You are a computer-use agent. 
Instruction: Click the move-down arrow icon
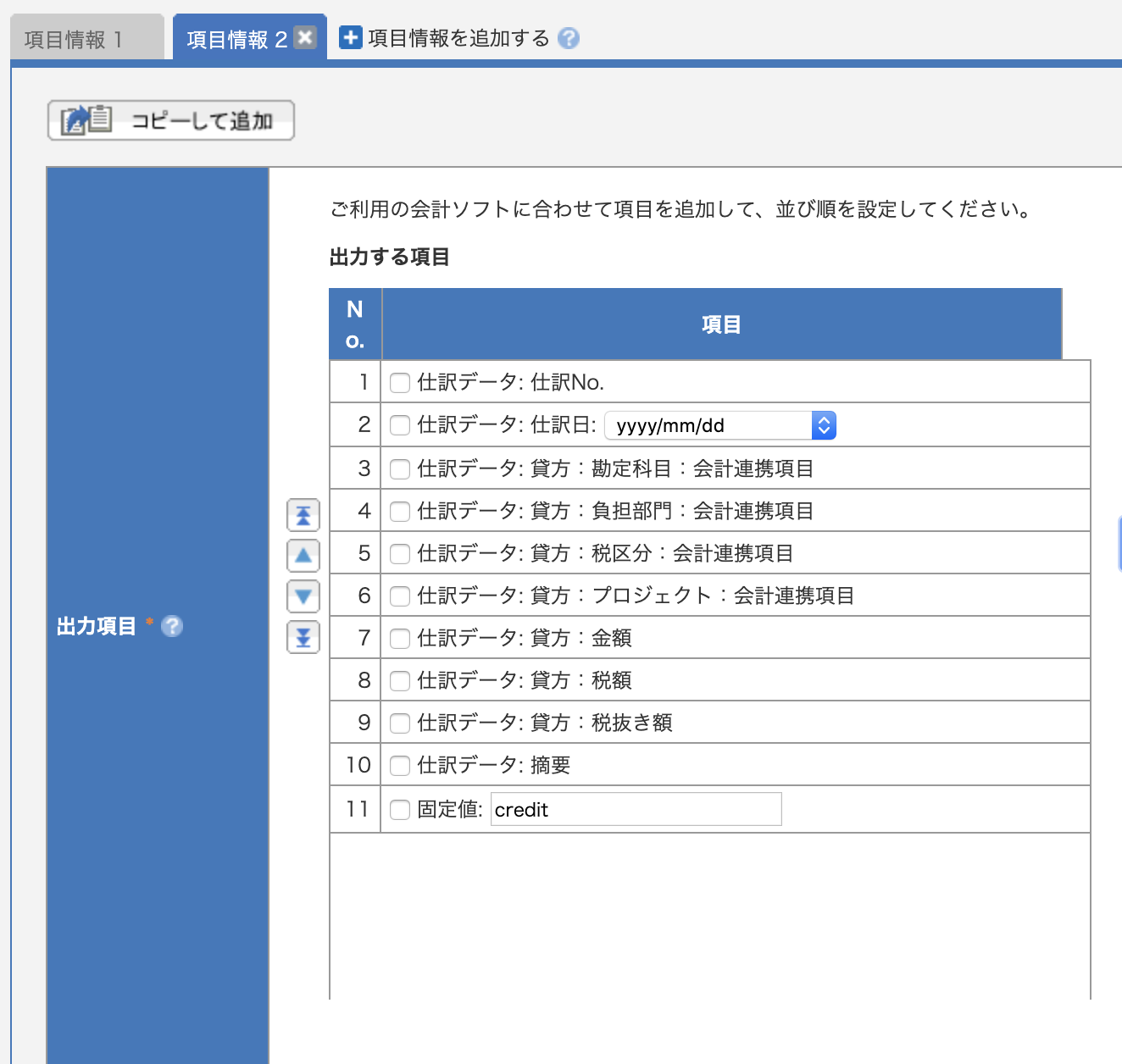pyautogui.click(x=303, y=596)
